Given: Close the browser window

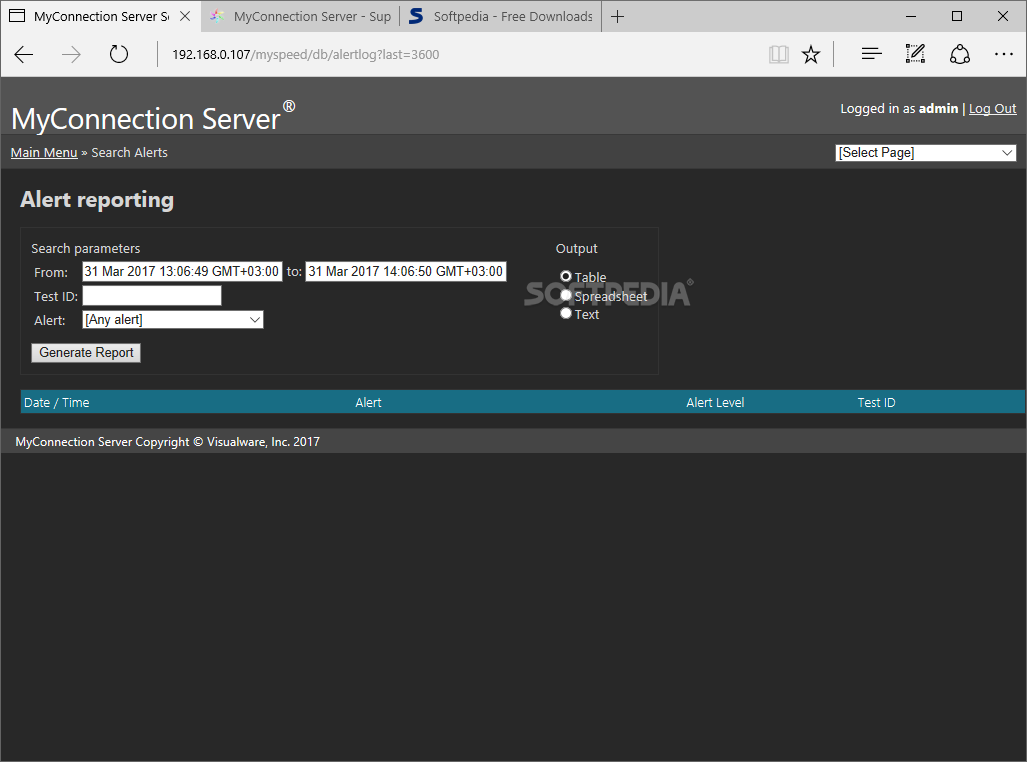Looking at the screenshot, I should pos(1003,16).
